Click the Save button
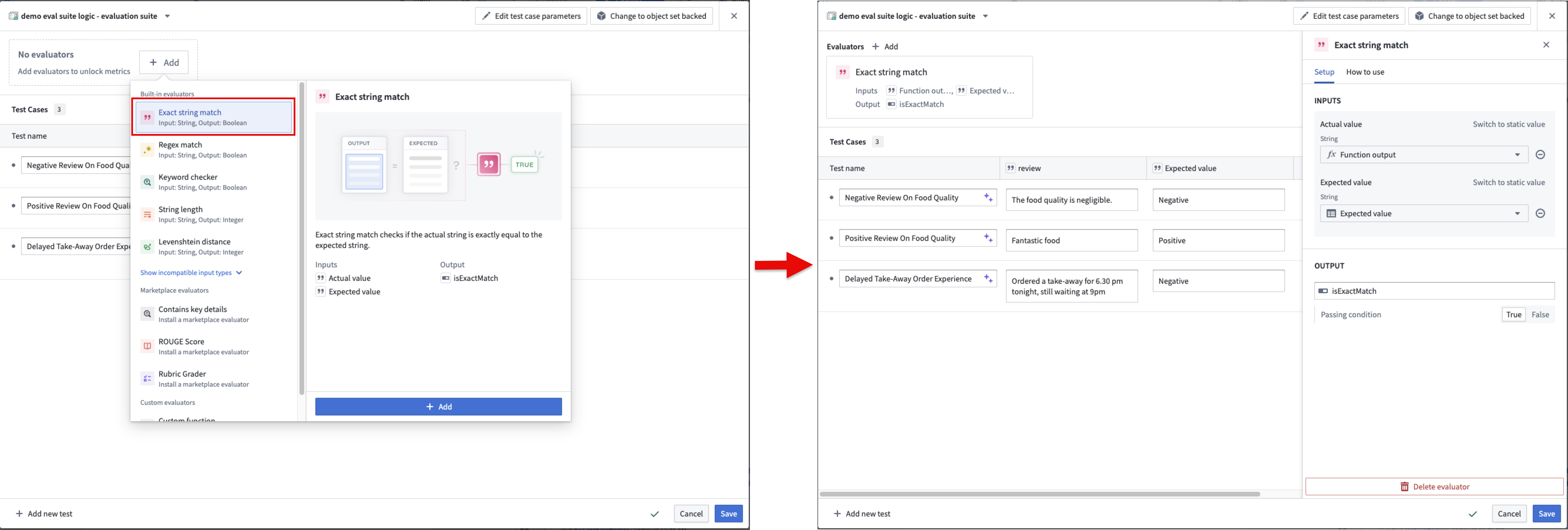Viewport: 1568px width, 530px height. [1547, 514]
